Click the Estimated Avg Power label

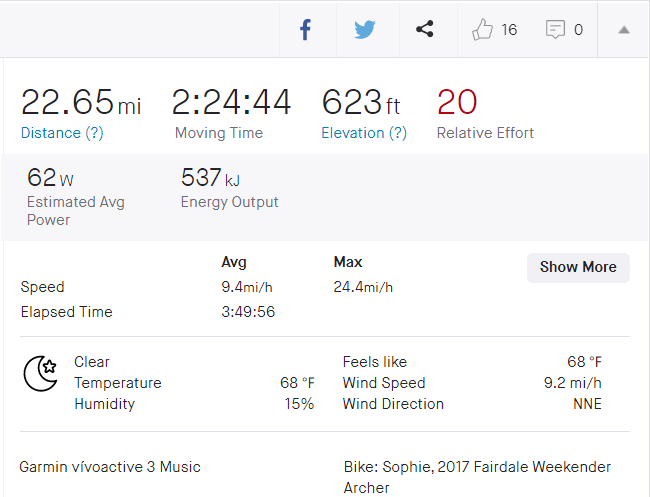[x=76, y=210]
